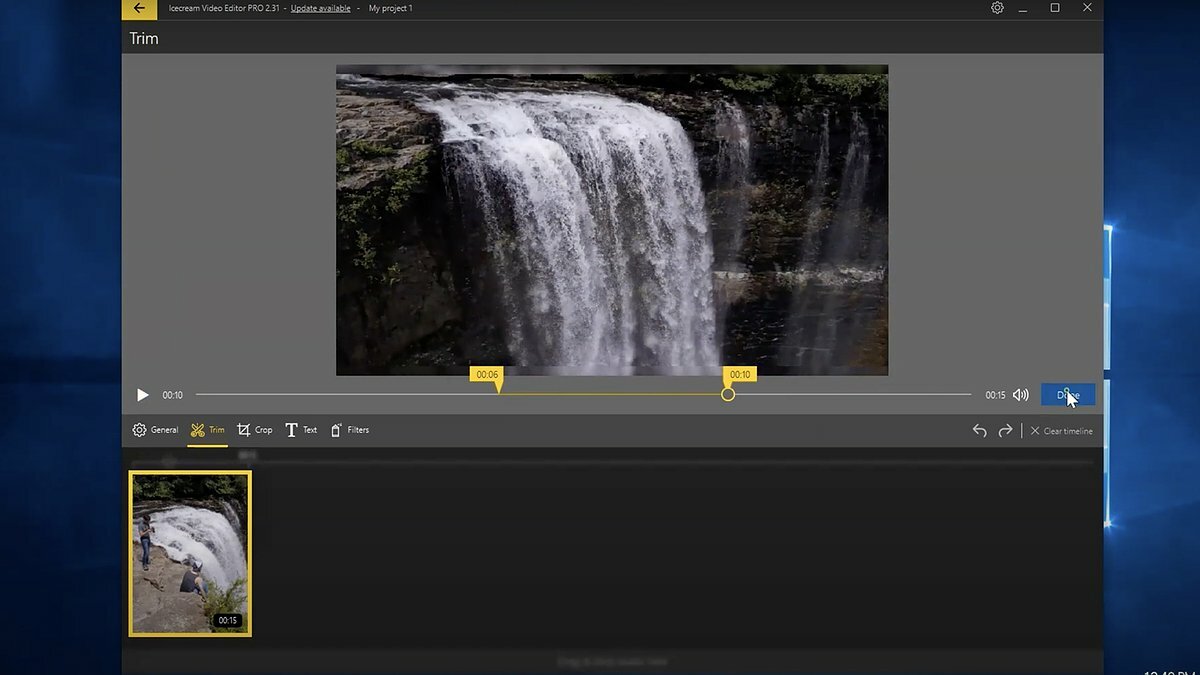Maximize the Icecream Video Editor window
This screenshot has width=1200, height=675.
click(1055, 8)
